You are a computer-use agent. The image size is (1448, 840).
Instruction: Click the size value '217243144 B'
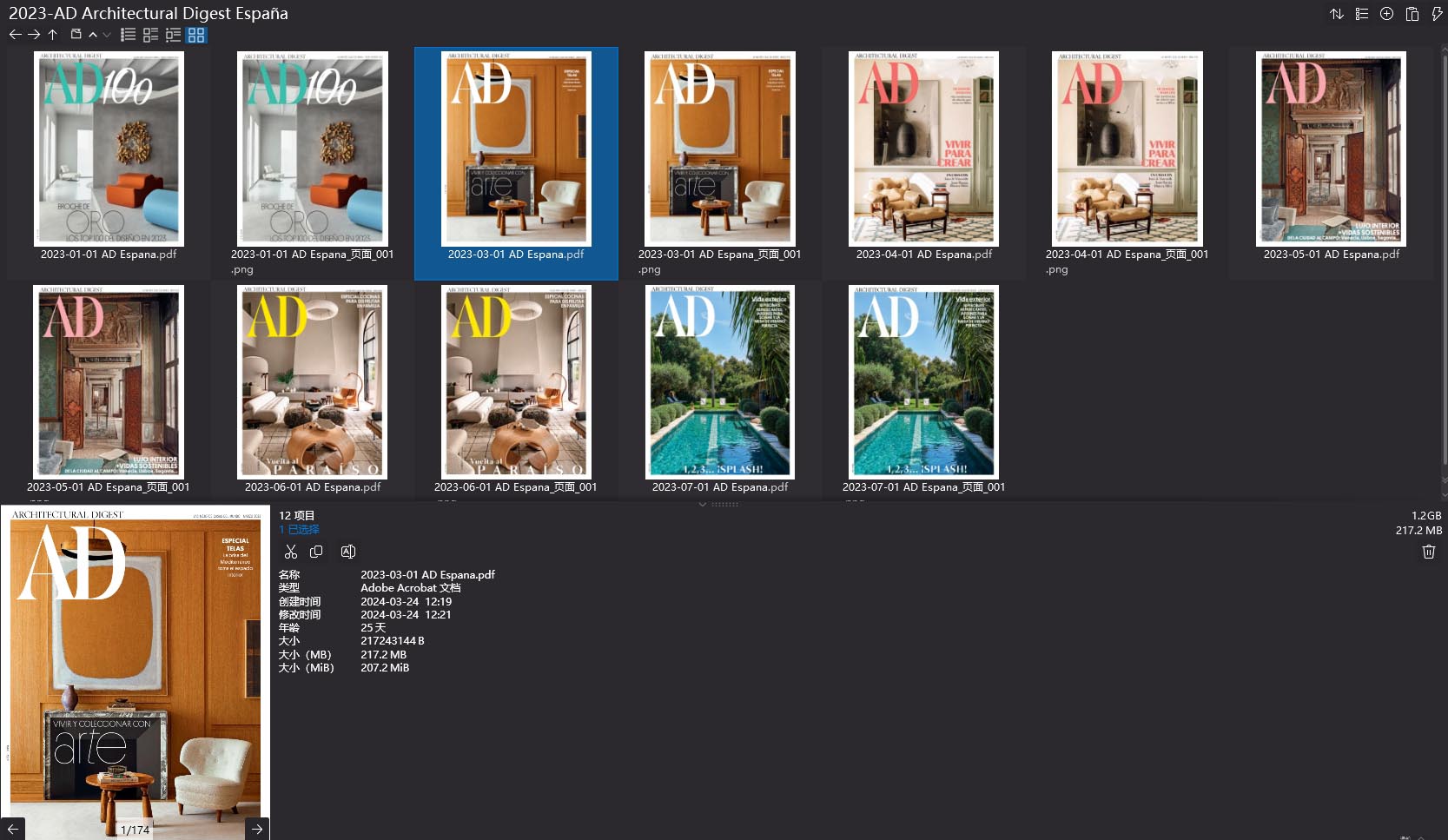pos(393,641)
